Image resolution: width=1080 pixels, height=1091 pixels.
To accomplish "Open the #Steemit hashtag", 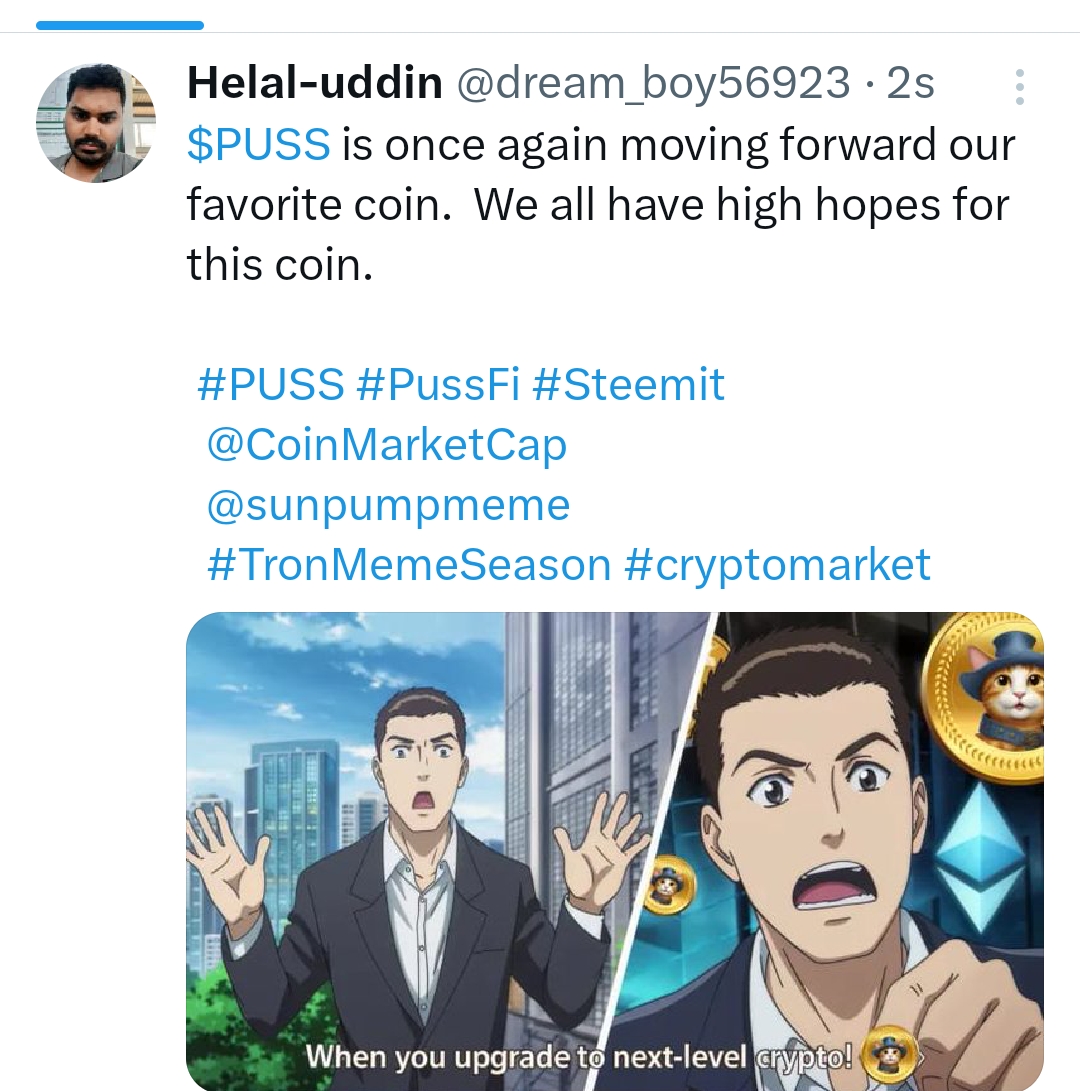I will click(628, 384).
